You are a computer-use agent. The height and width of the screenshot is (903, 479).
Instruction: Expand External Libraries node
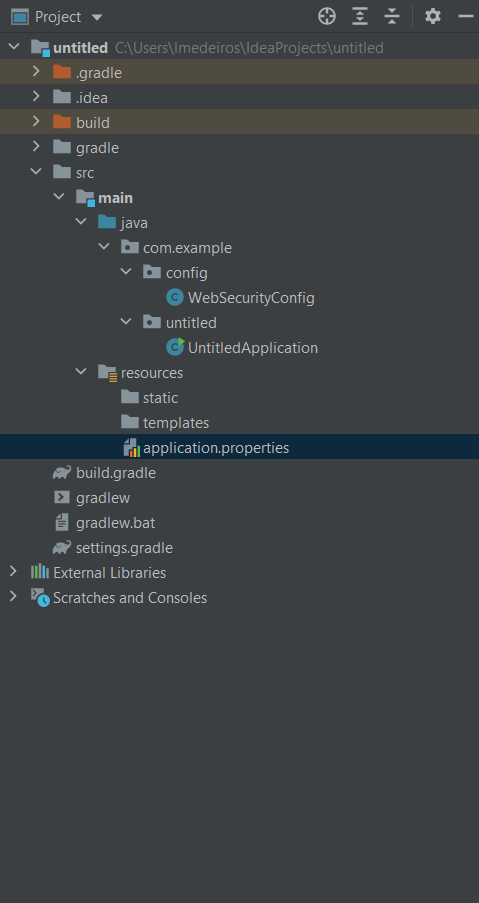click(13, 572)
